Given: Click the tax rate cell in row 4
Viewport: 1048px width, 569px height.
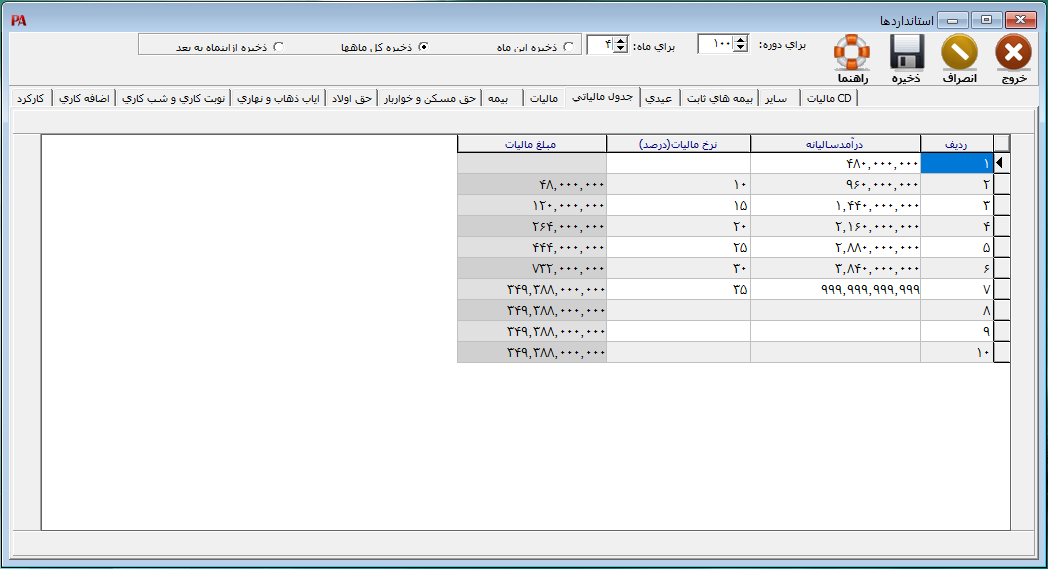Looking at the screenshot, I should coord(678,226).
